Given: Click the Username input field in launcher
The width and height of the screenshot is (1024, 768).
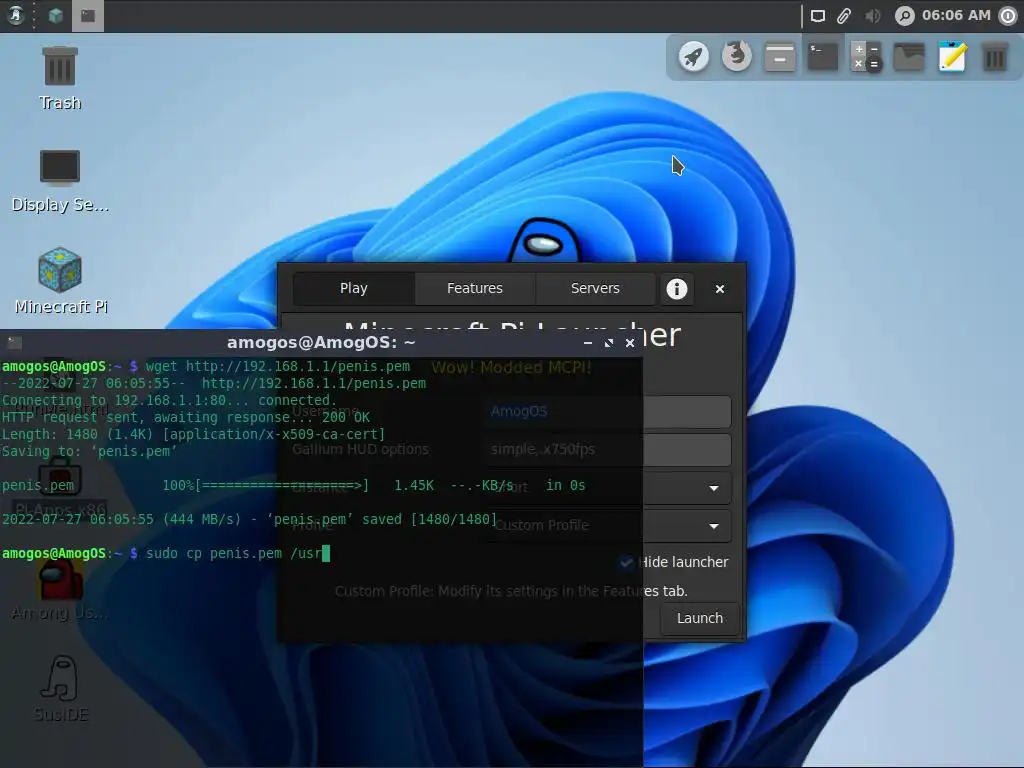Looking at the screenshot, I should (x=609, y=411).
